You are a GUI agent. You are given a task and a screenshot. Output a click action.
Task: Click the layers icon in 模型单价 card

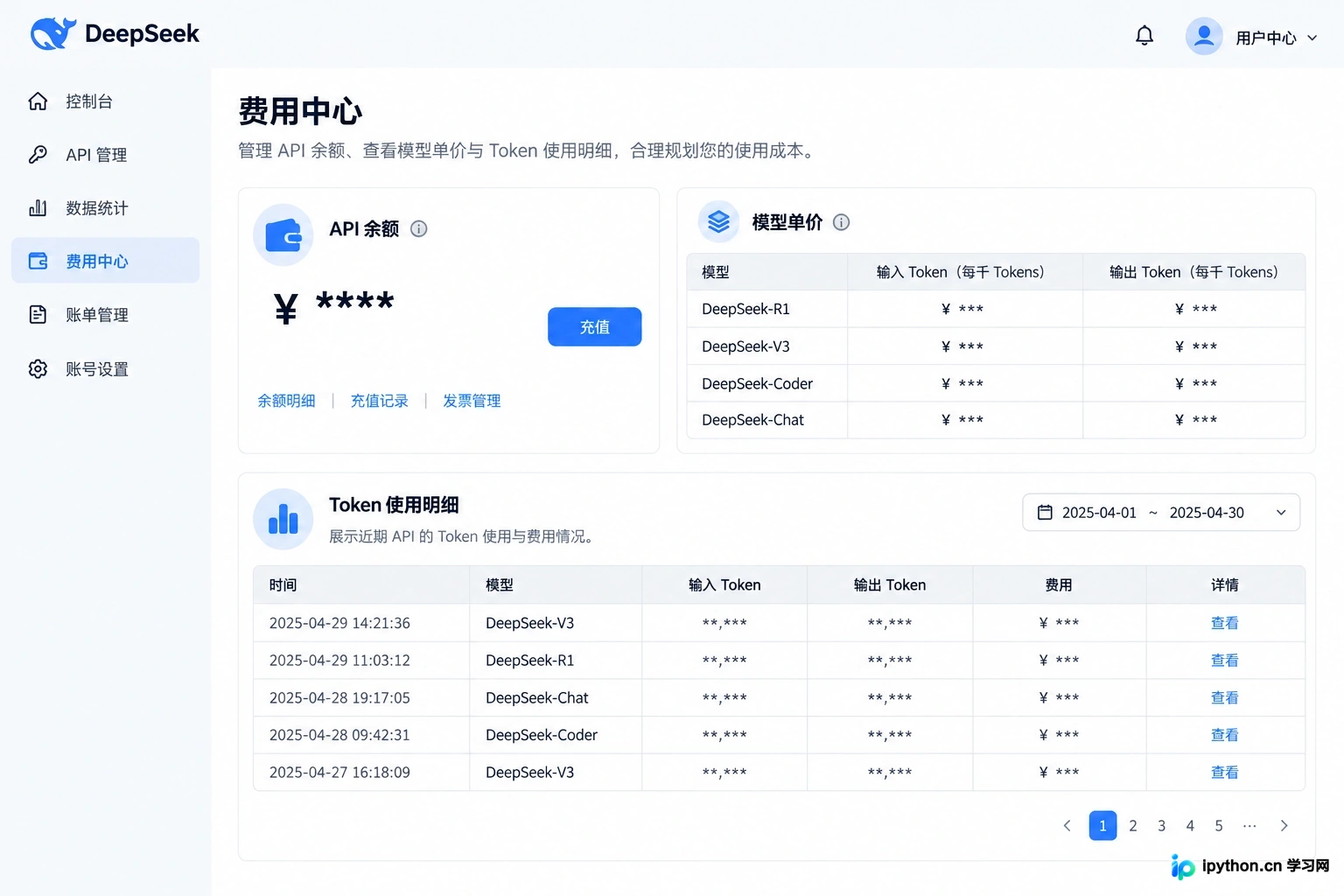[x=718, y=222]
